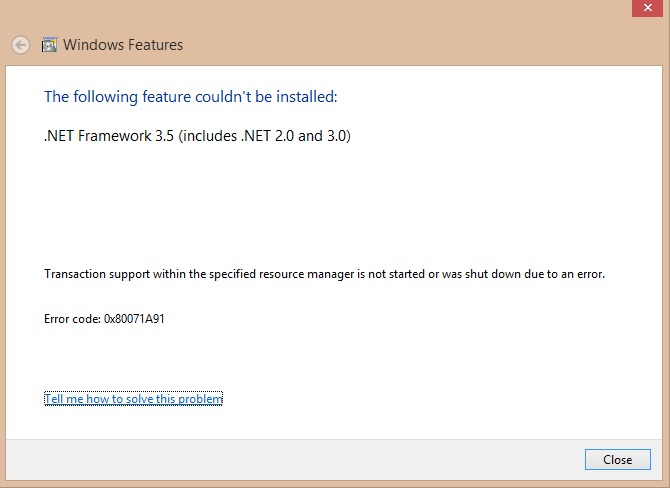Click the word 'feature' in the heading
The width and height of the screenshot is (670, 488).
(x=167, y=97)
